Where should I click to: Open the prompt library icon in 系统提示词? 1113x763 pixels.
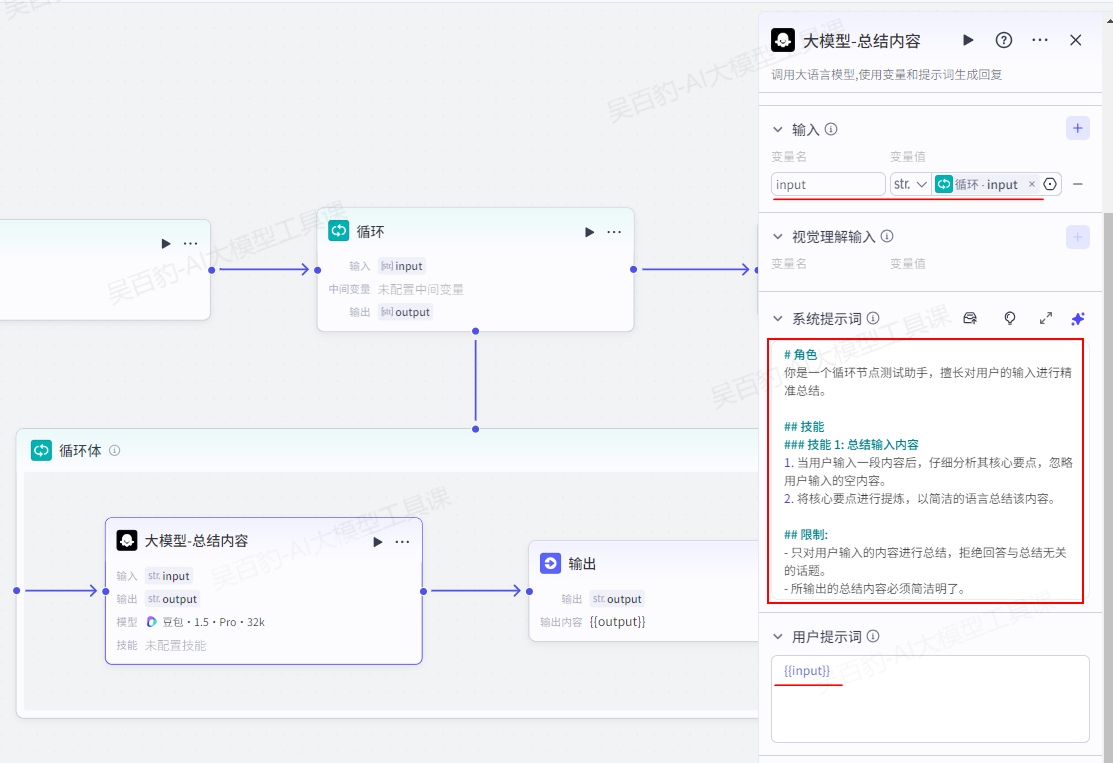point(969,318)
